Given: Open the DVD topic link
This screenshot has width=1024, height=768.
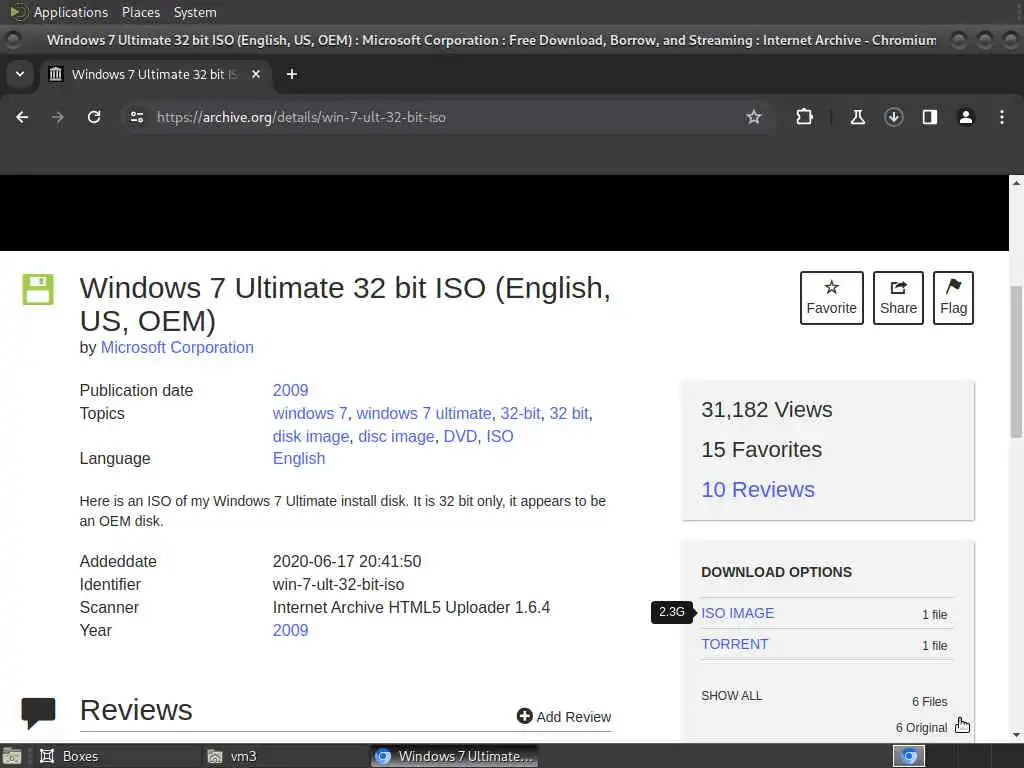Looking at the screenshot, I should pyautogui.click(x=460, y=436).
